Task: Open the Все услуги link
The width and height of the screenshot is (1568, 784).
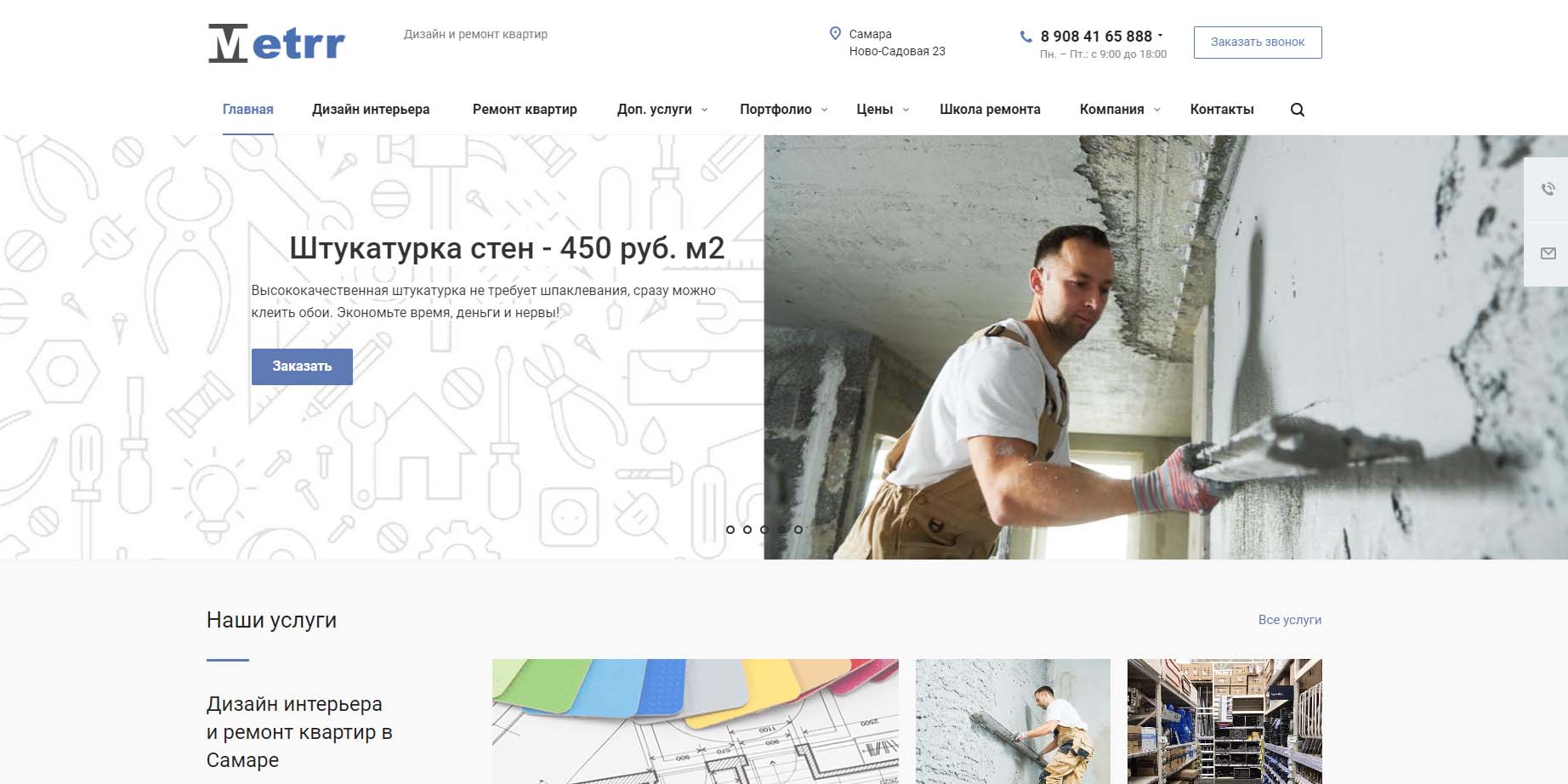Action: (1289, 620)
